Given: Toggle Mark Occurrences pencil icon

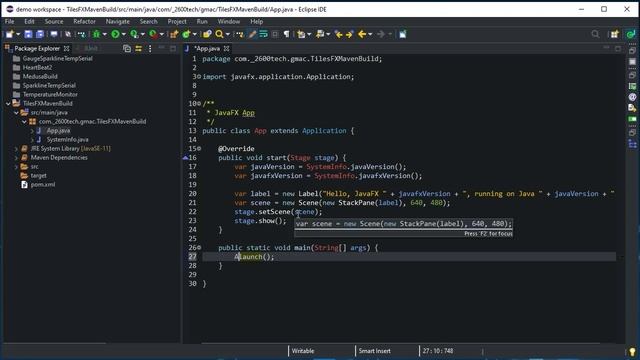Looking at the screenshot, I should [252, 34].
